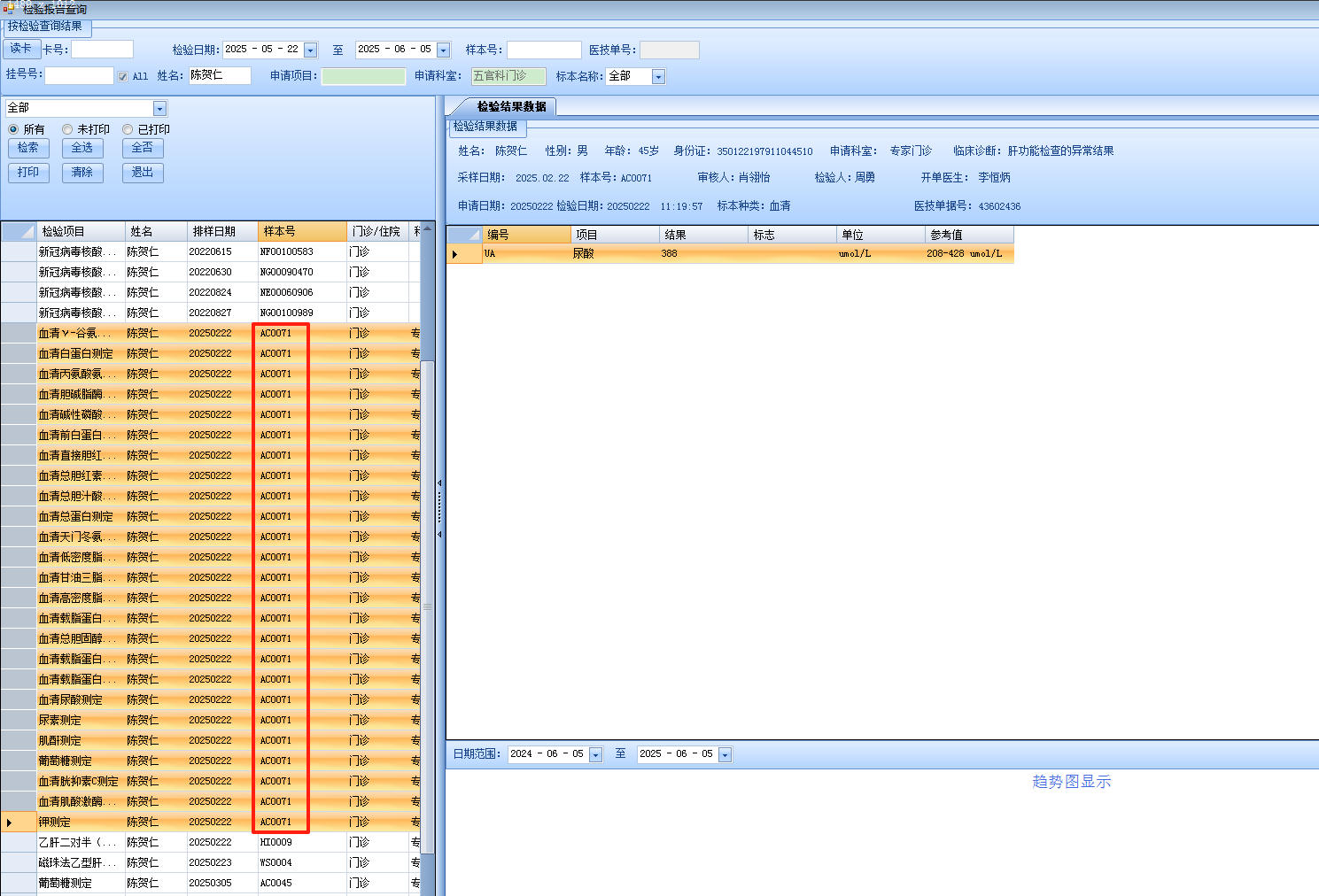Choose the 所有 radio option

(x=13, y=129)
